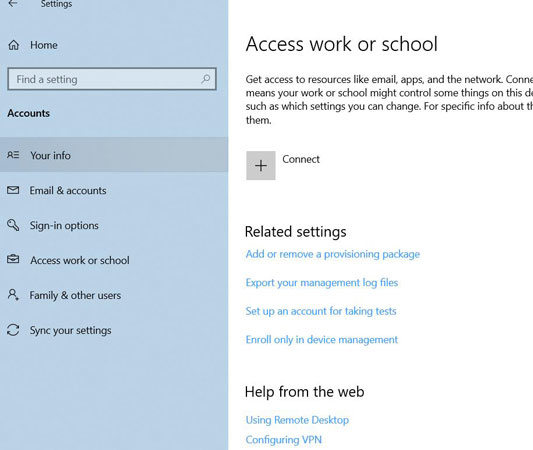The height and width of the screenshot is (450, 533).
Task: Open Sign-in options page
Action: pos(64,225)
